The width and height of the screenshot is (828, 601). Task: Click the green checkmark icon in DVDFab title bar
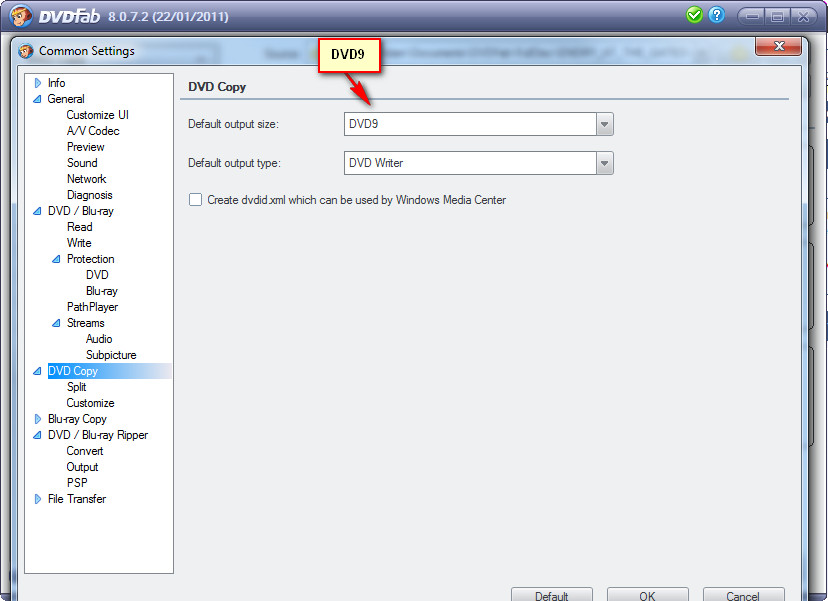(694, 15)
